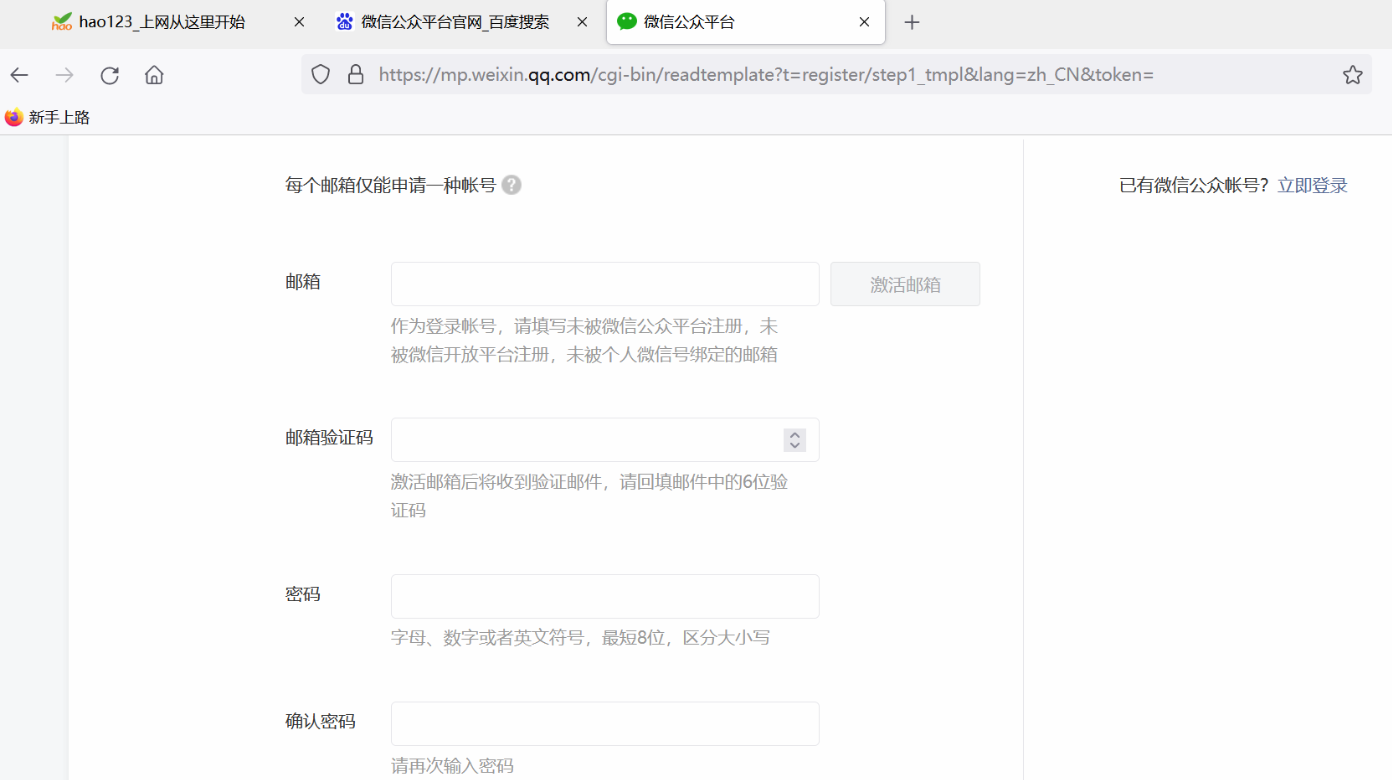The width and height of the screenshot is (1392, 780).
Task: Focus the 确认密码 input field
Action: (605, 723)
